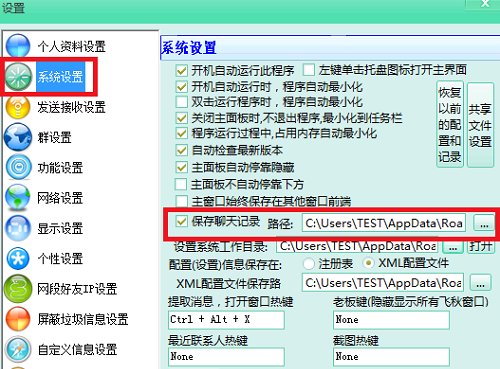This screenshot has width=500, height=369.
Task: Click XML配置文件保存路 path field
Action: pos(382,283)
